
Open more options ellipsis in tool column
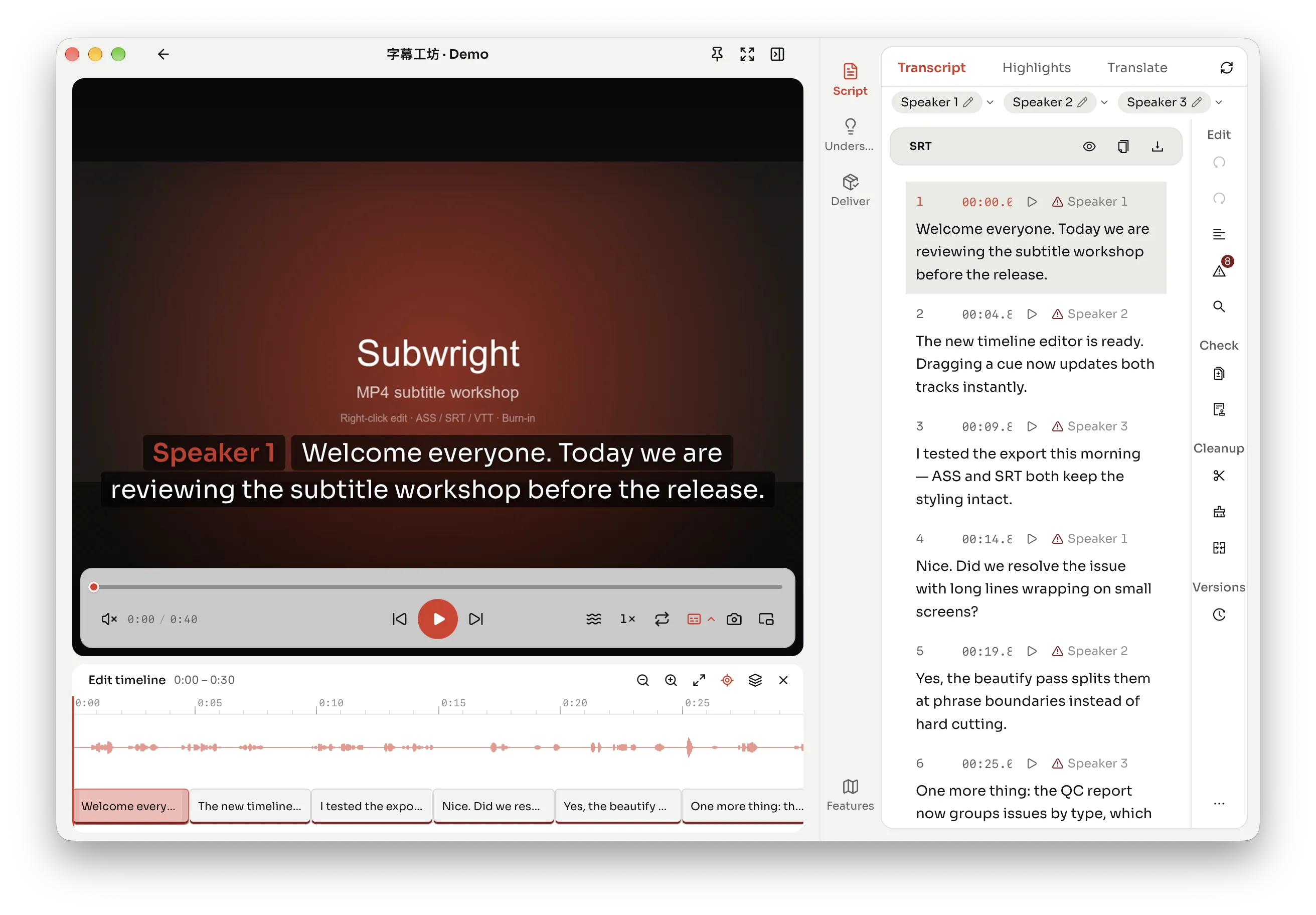click(x=1219, y=804)
